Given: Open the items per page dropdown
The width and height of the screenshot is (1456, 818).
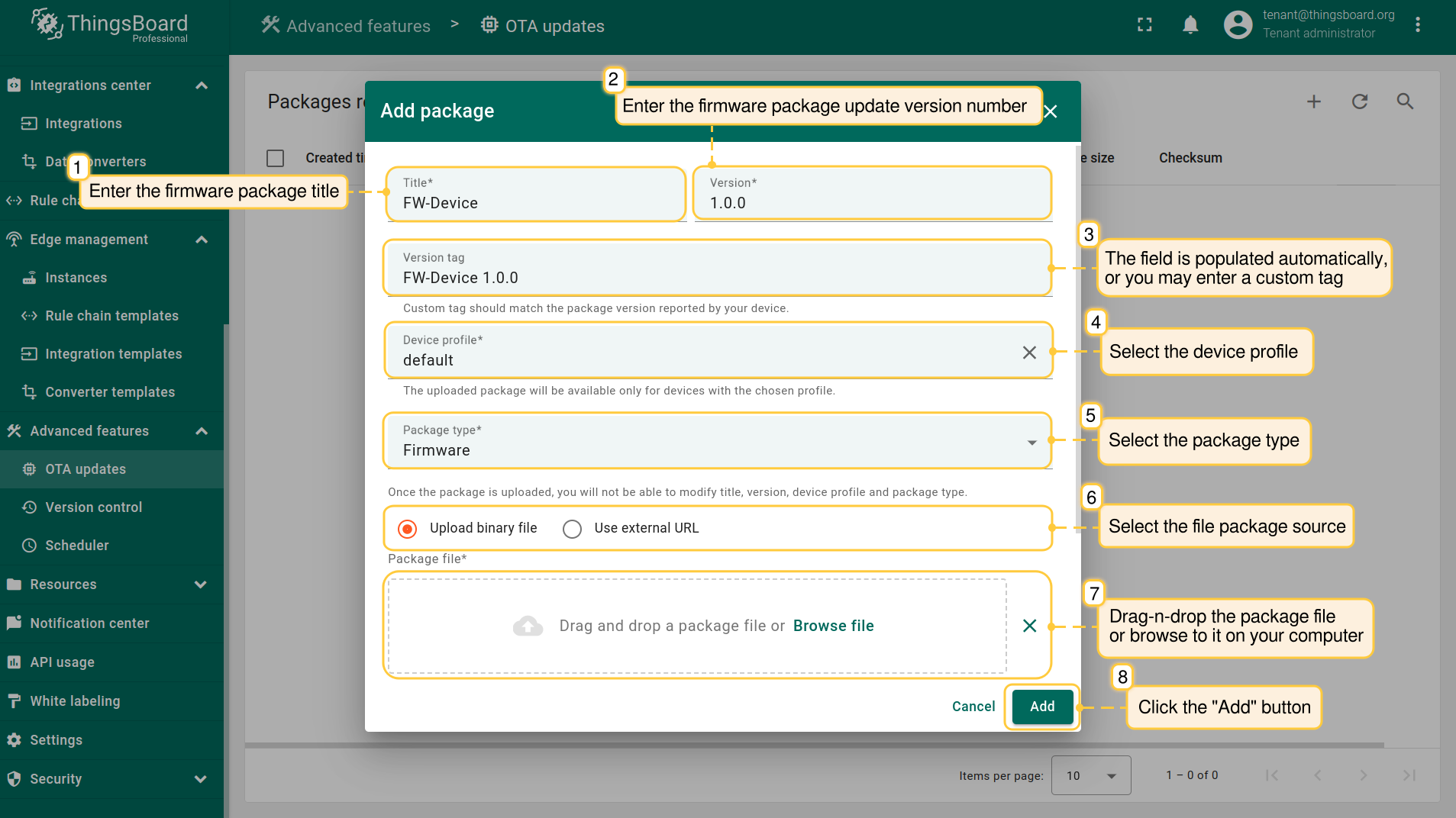Looking at the screenshot, I should pos(1090,775).
